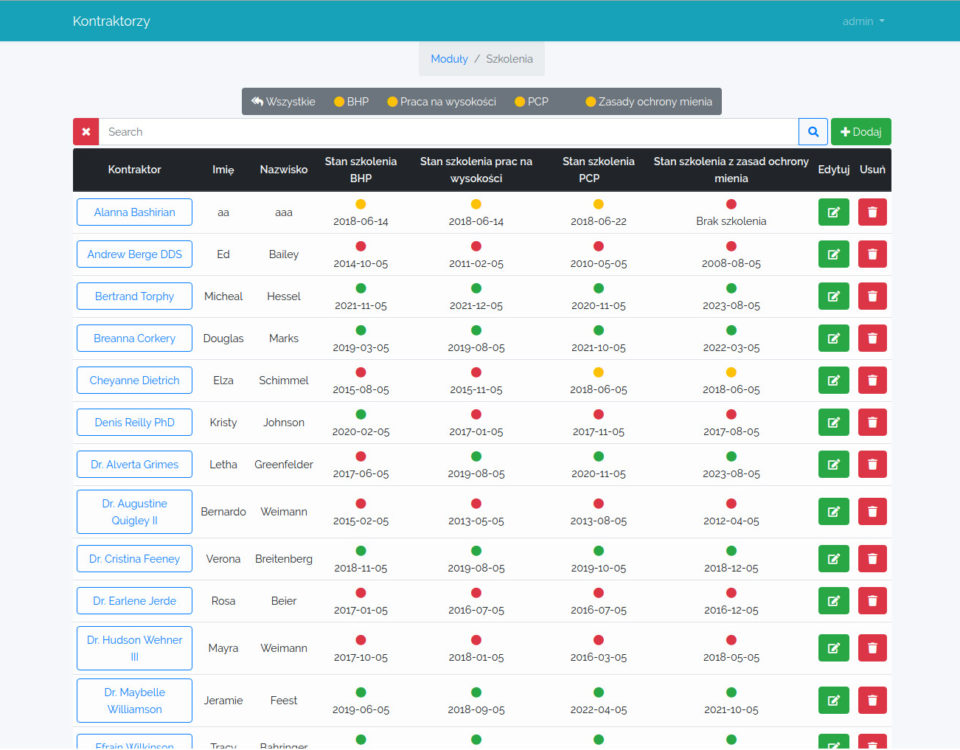The width and height of the screenshot is (960, 750).
Task: Filter by Zasady ochrony mienia tab
Action: pos(648,102)
